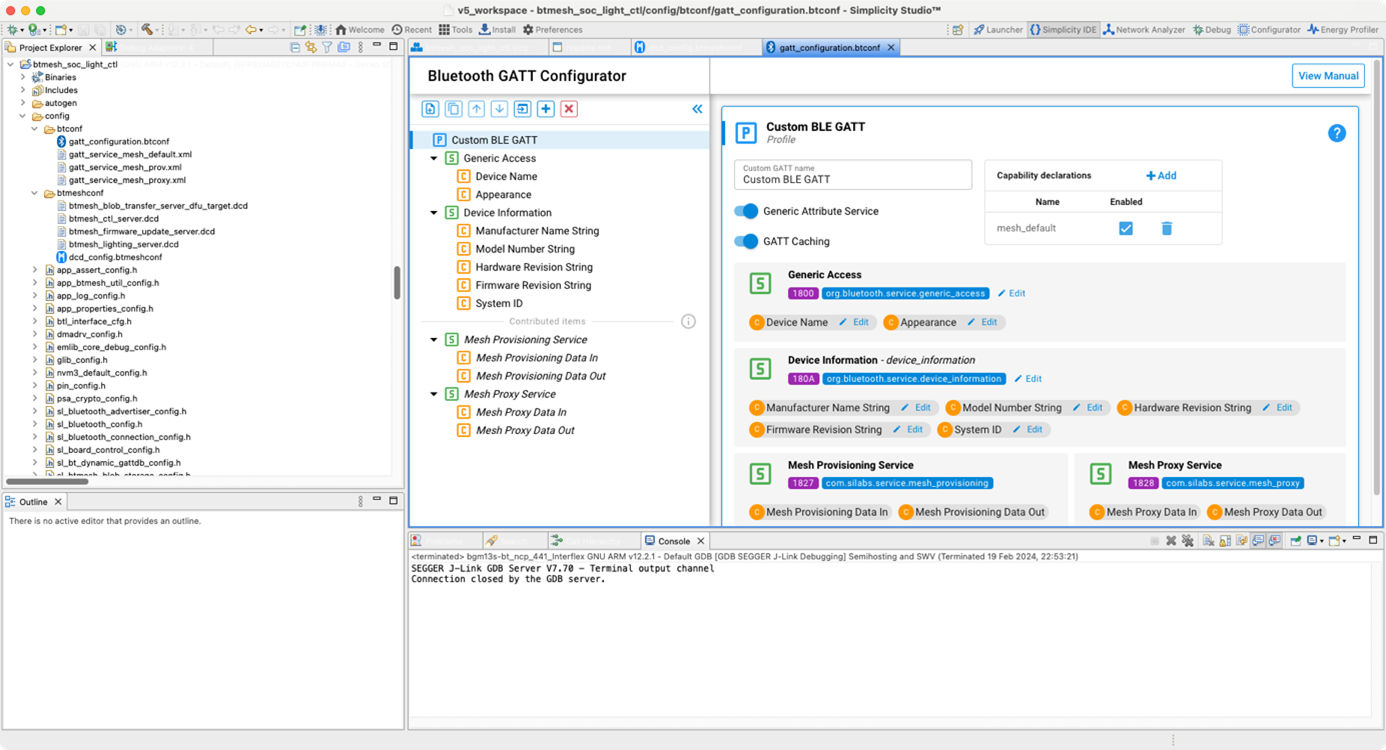The image size is (1386, 750).
Task: Move the selected GATT item down
Action: click(500, 108)
